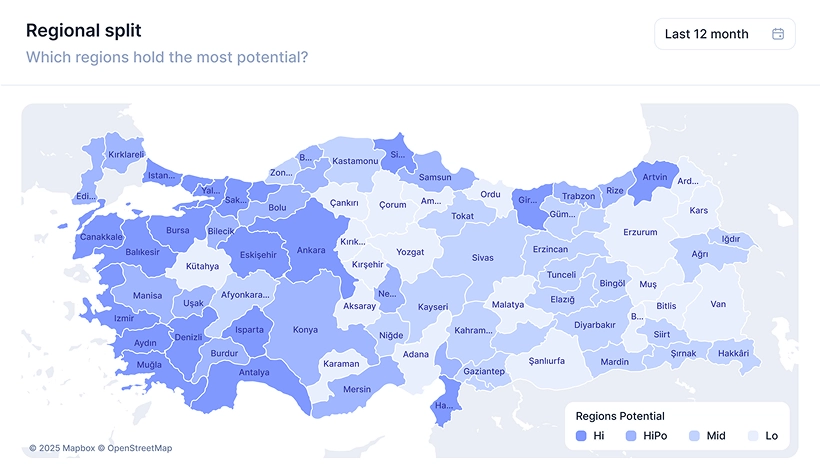Screen dimensions: 820x476
Task: Click the Hi legend color swatch
Action: coord(582,436)
